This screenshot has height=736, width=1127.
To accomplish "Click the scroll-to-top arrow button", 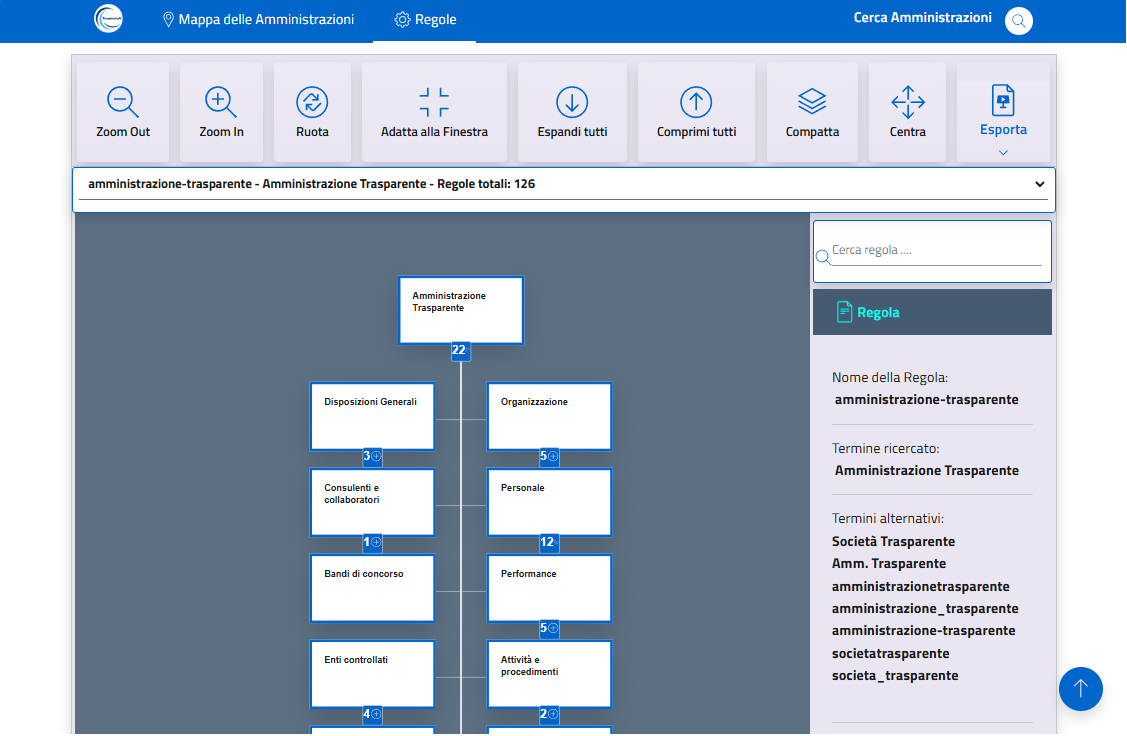I will tap(1080, 689).
